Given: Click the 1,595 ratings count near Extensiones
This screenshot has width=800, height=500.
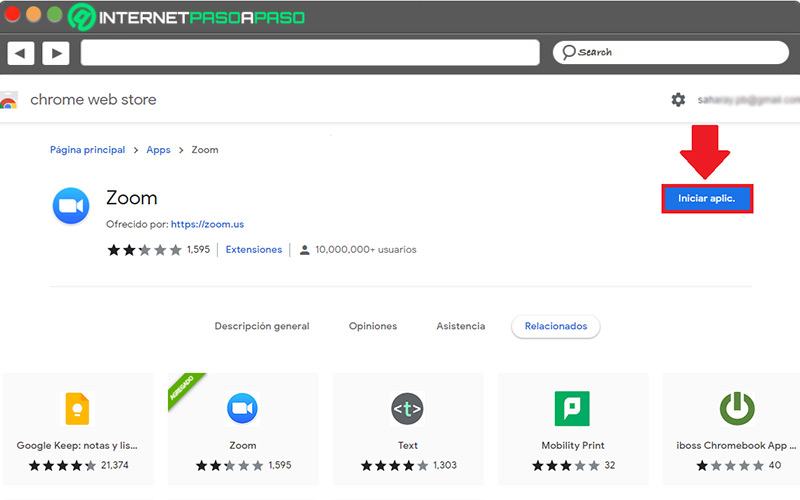Looking at the screenshot, I should pos(198,249).
